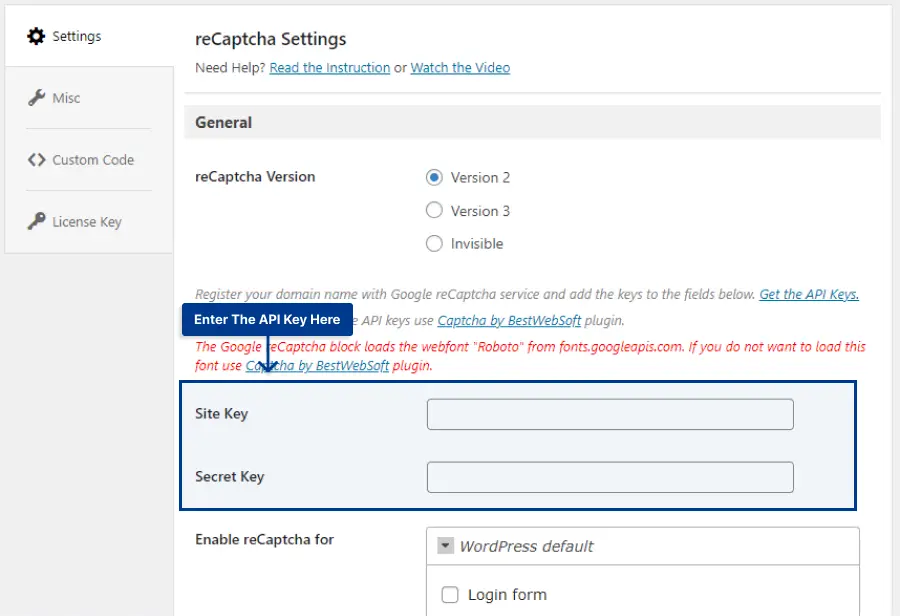Switch to the Misc tab
Image resolution: width=900 pixels, height=616 pixels.
pos(89,98)
